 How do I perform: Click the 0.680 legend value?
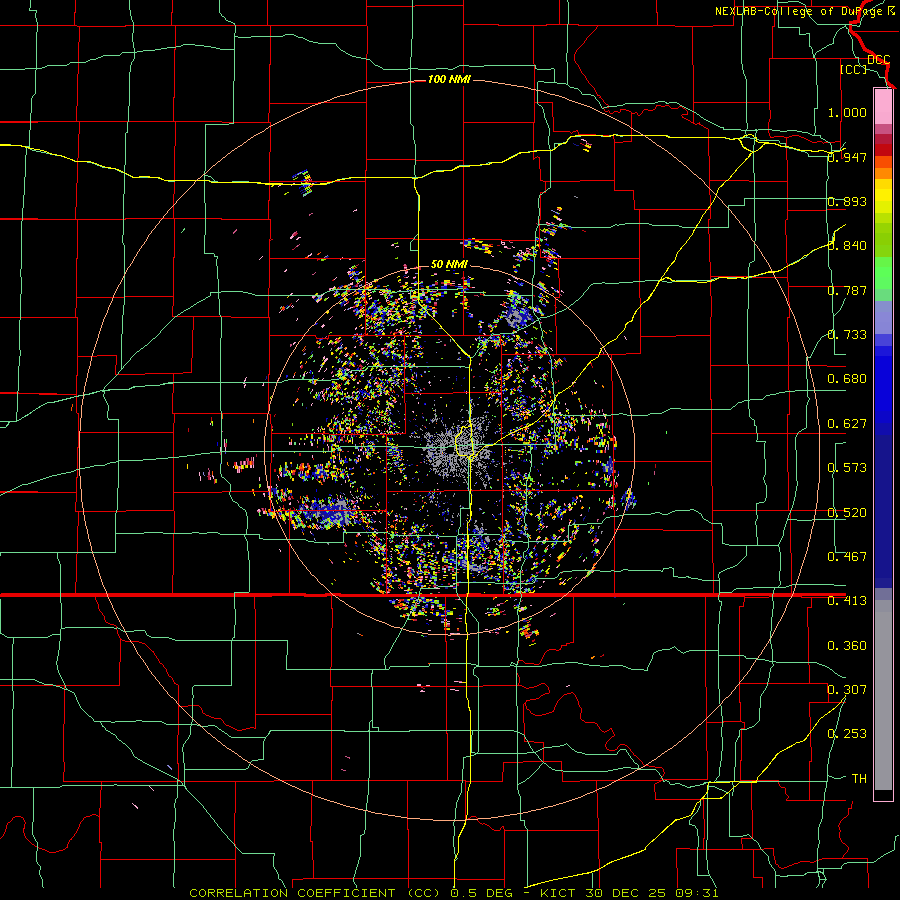847,379
